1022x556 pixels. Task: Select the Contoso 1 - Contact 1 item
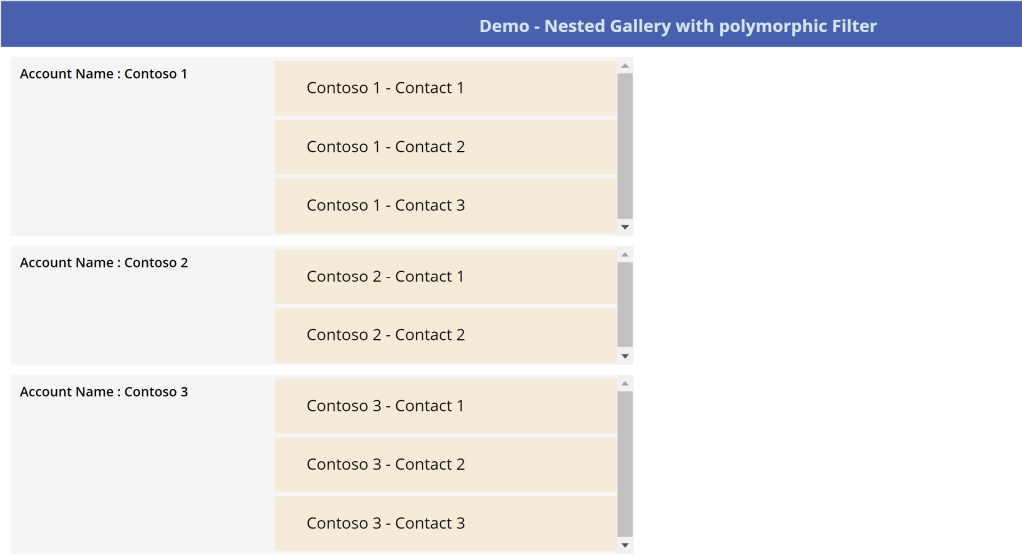point(445,88)
